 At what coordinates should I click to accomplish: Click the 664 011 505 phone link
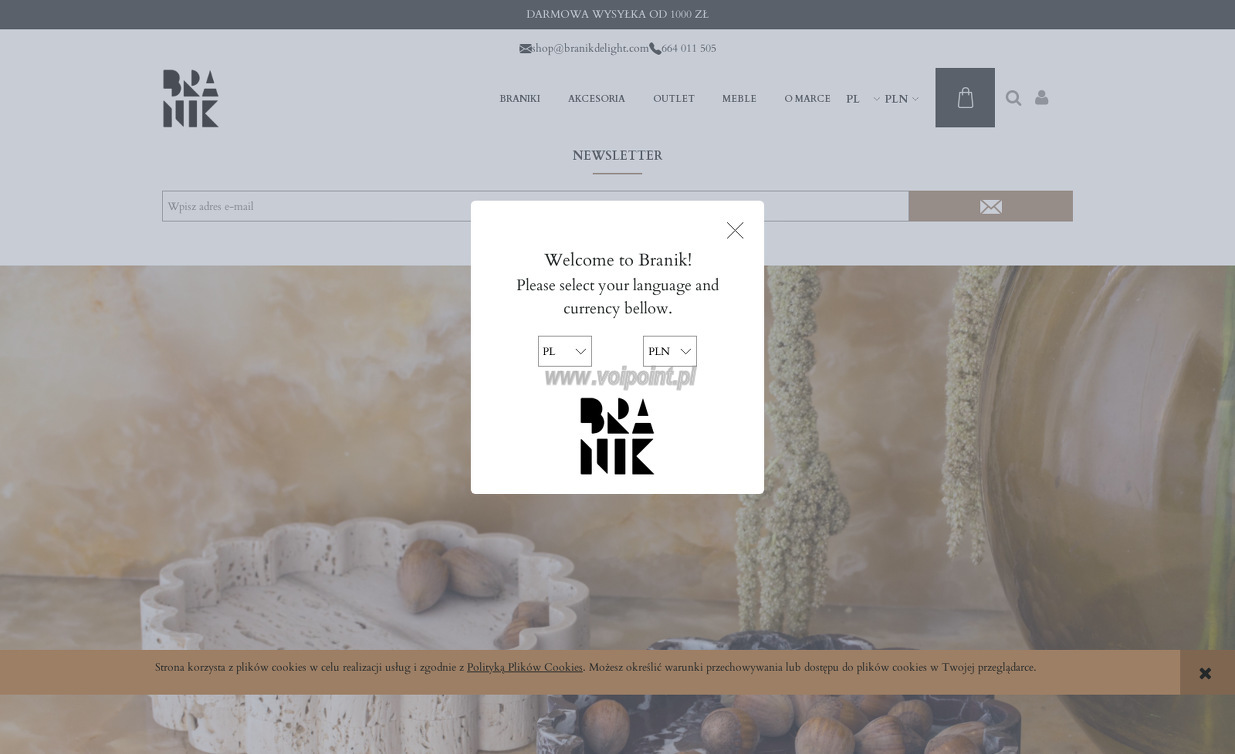click(x=683, y=48)
